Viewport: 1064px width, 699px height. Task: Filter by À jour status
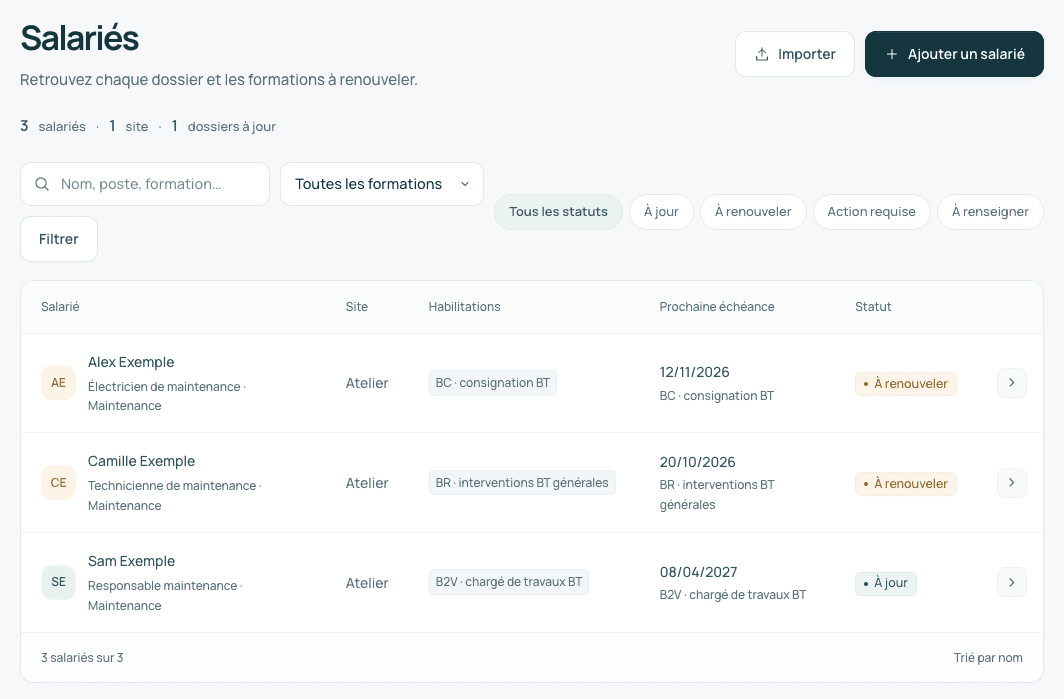(662, 212)
